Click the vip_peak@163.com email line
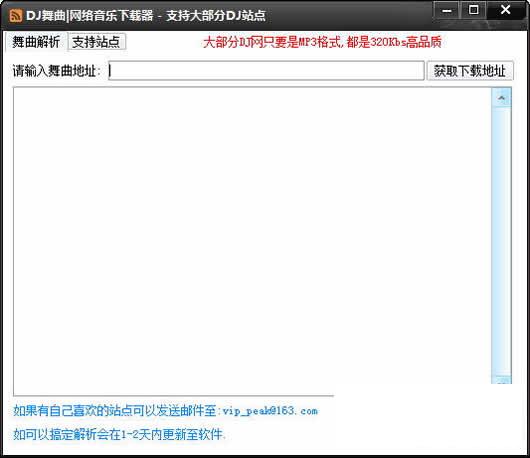530x458 pixels. 165,411
